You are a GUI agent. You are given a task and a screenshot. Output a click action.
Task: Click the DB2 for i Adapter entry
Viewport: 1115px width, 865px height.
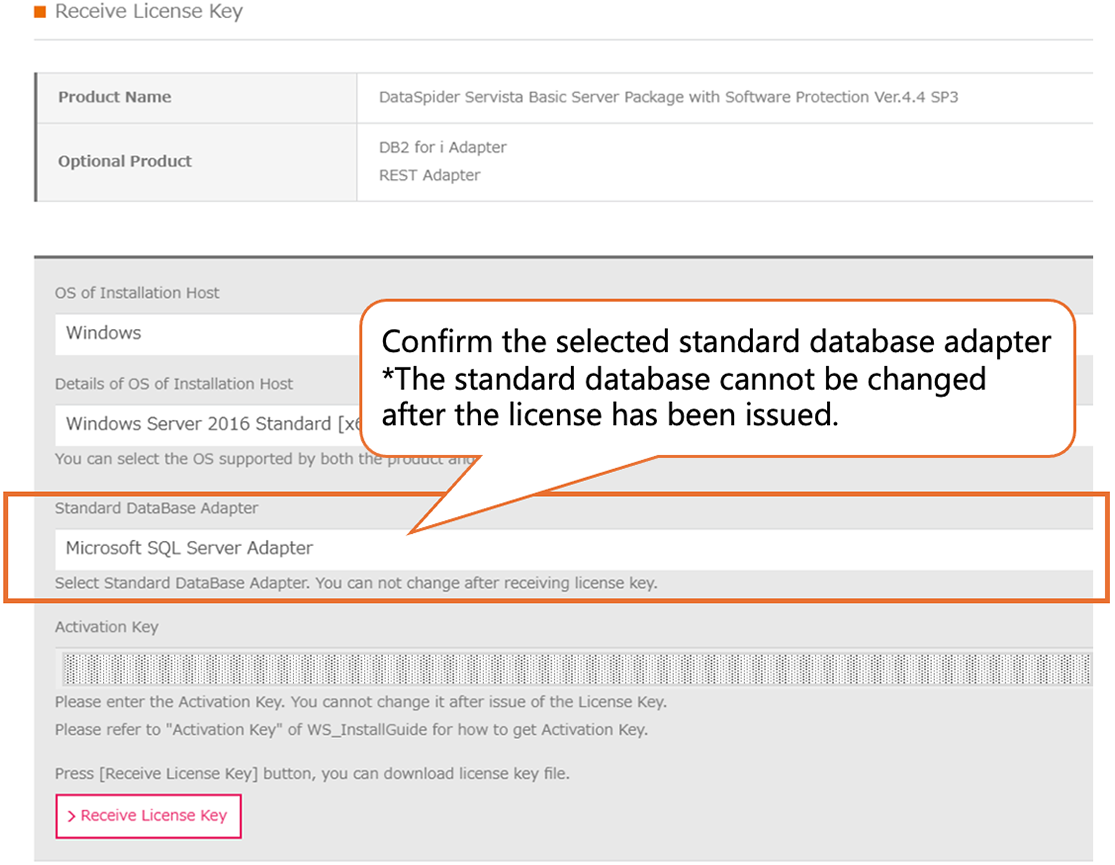pyautogui.click(x=442, y=147)
